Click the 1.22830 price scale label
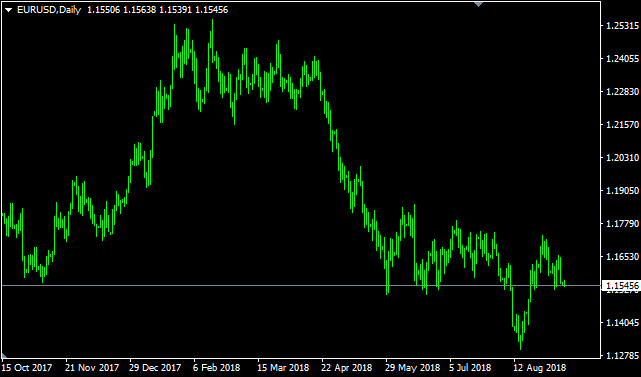Image resolution: width=641 pixels, height=377 pixels. (x=622, y=92)
